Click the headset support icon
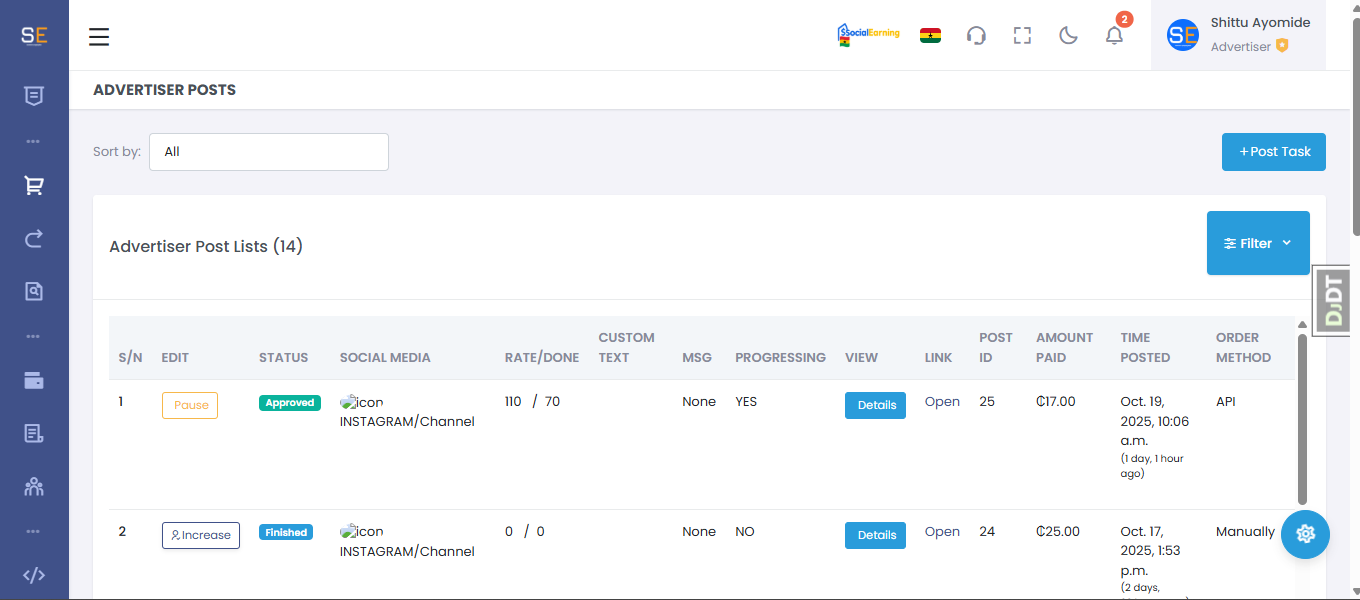This screenshot has height=600, width=1360. (x=976, y=36)
